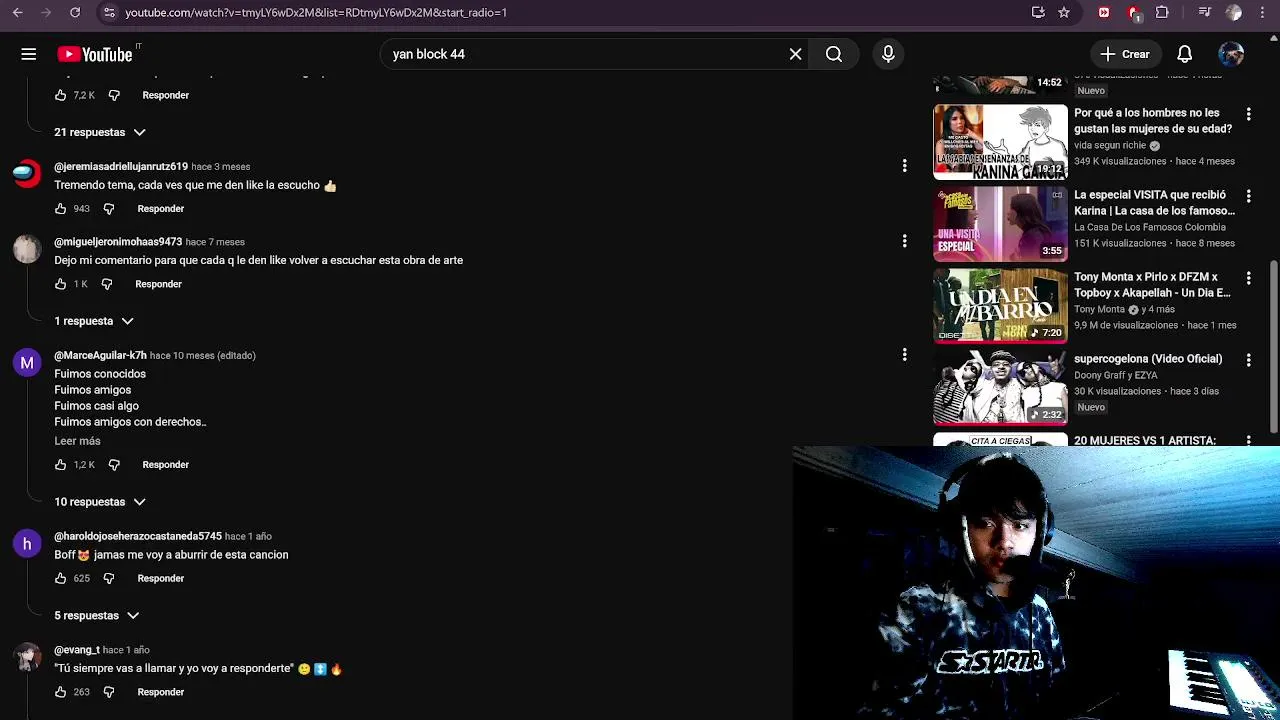
Task: Open the browser media control icon
Action: pos(1204,12)
